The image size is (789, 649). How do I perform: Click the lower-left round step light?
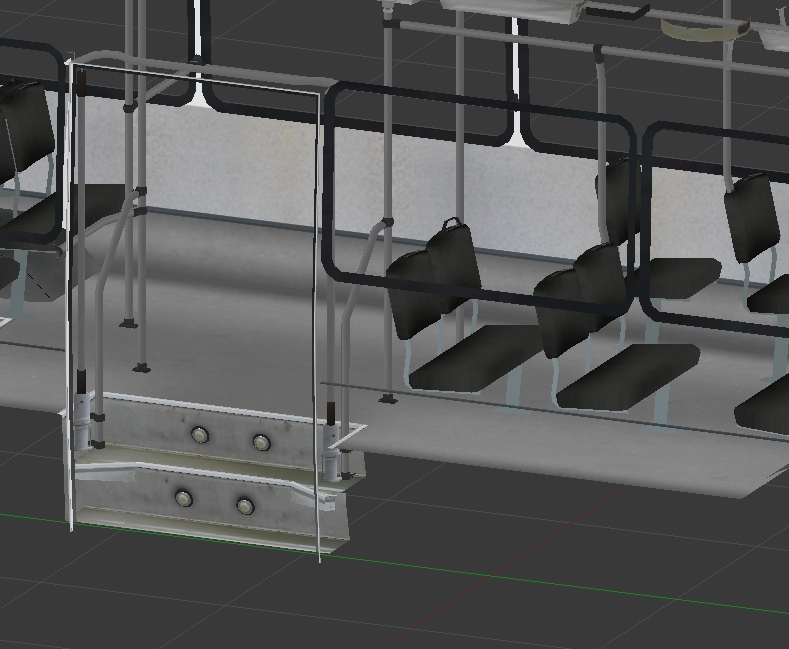click(x=183, y=497)
